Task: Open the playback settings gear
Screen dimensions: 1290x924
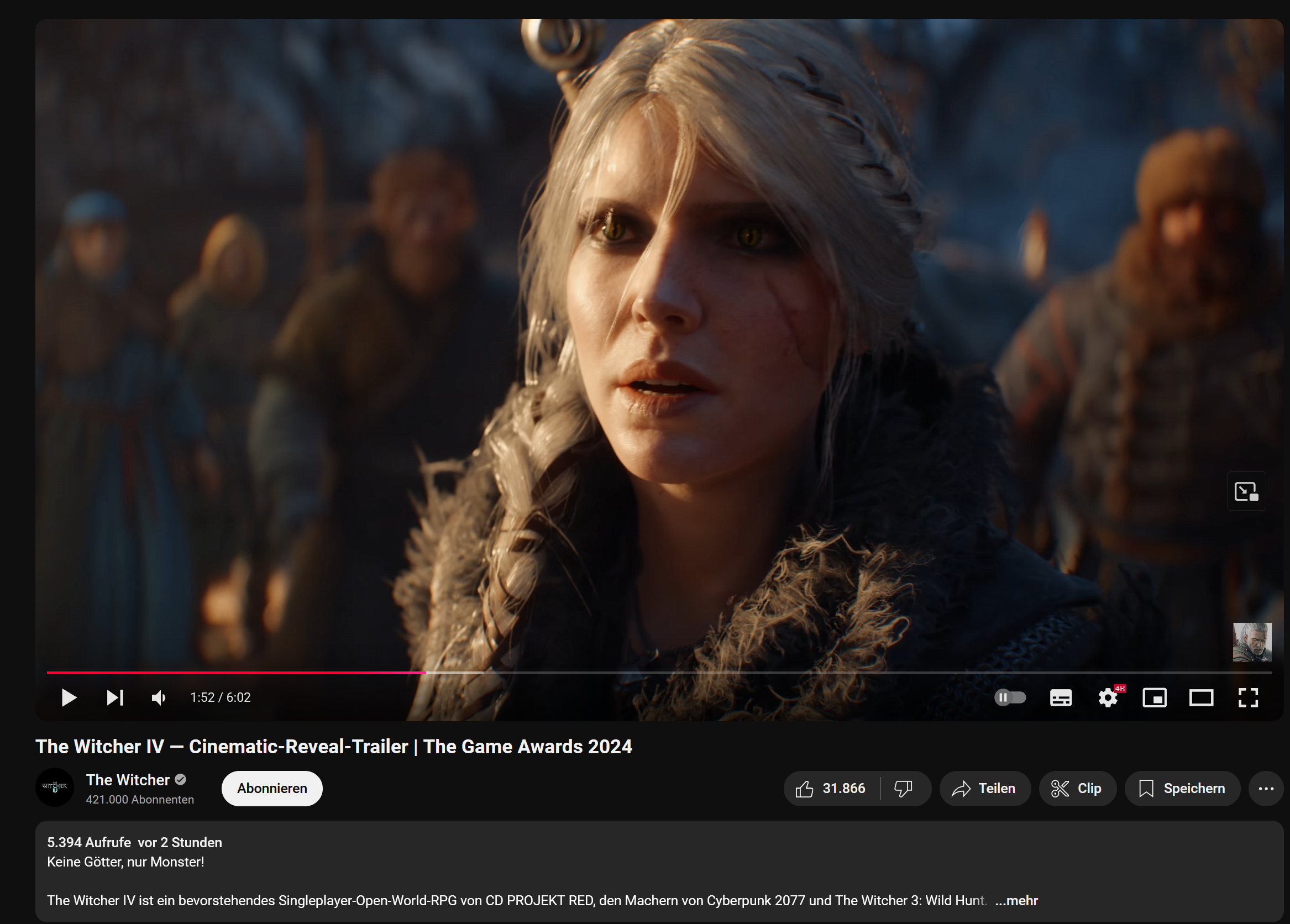Action: pyautogui.click(x=1108, y=697)
